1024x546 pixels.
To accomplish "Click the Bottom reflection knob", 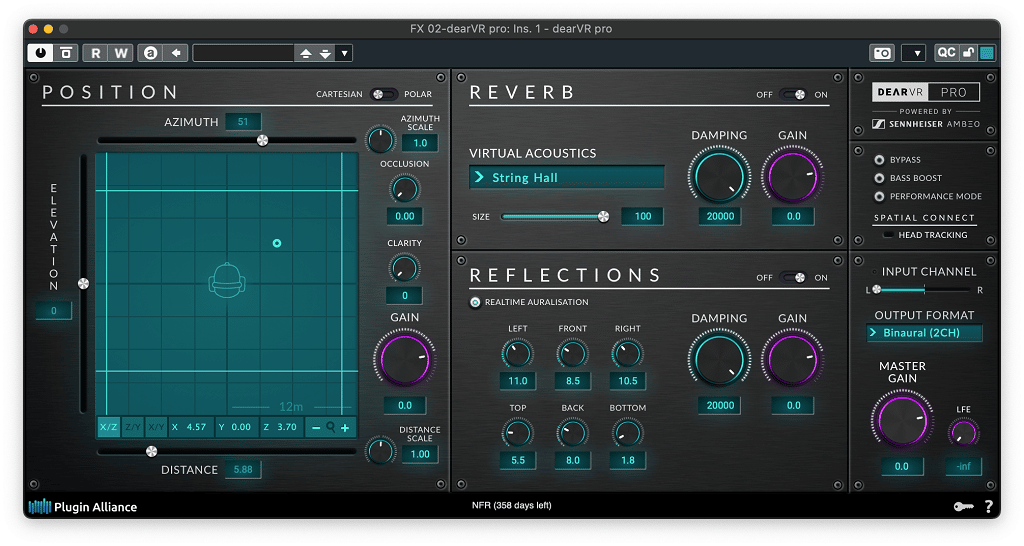I will (627, 433).
